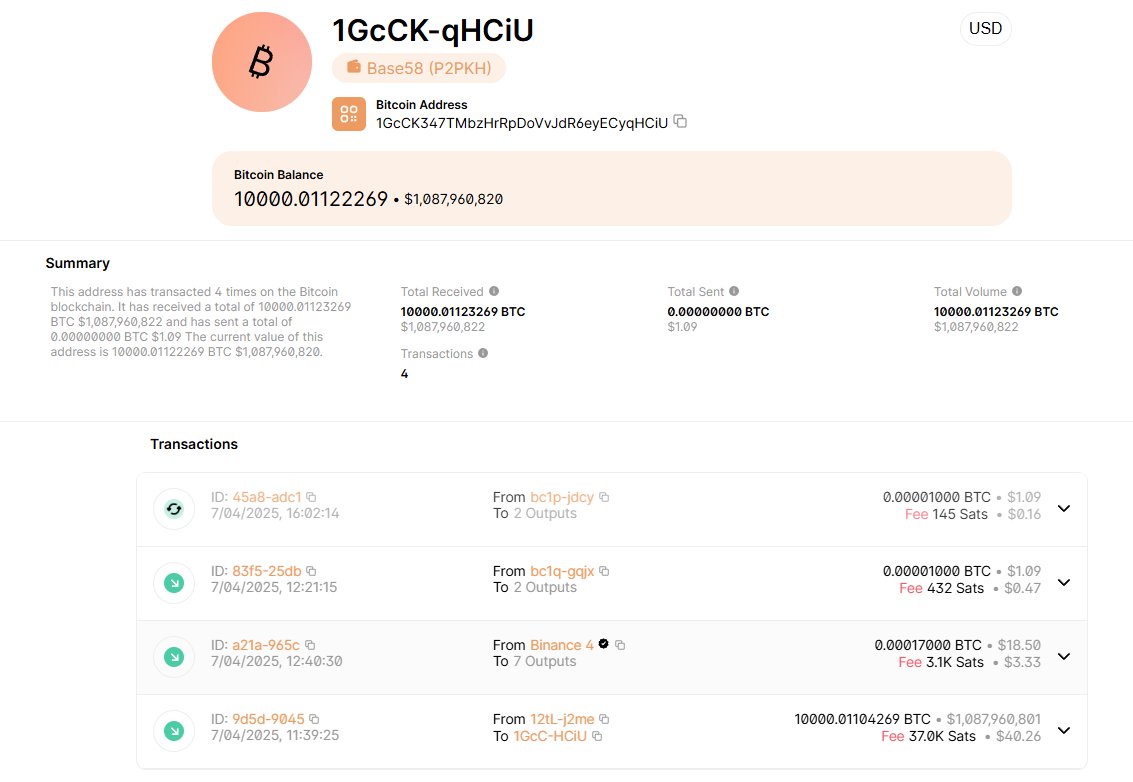Copy transaction ID 83f5-25db

tap(311, 571)
